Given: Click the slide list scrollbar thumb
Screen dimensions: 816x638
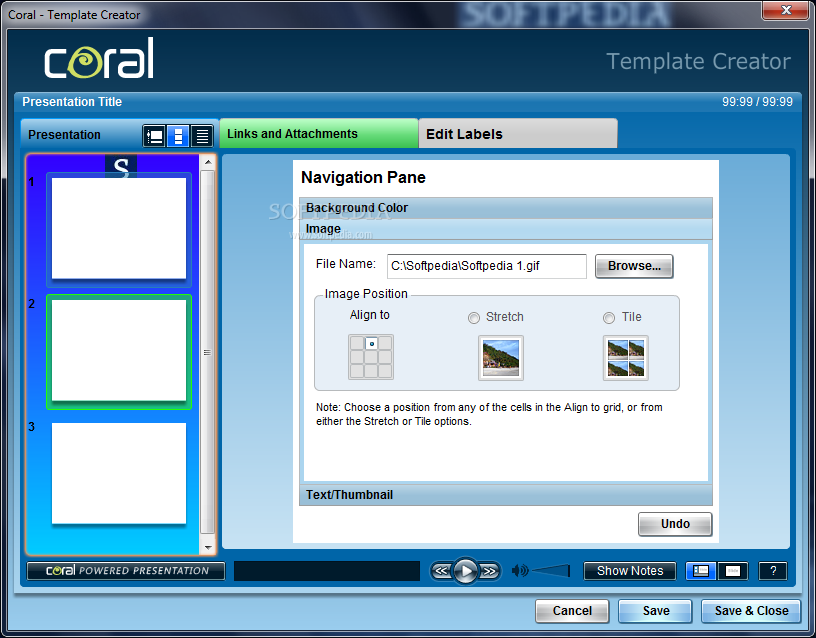Looking at the screenshot, I should point(208,352).
